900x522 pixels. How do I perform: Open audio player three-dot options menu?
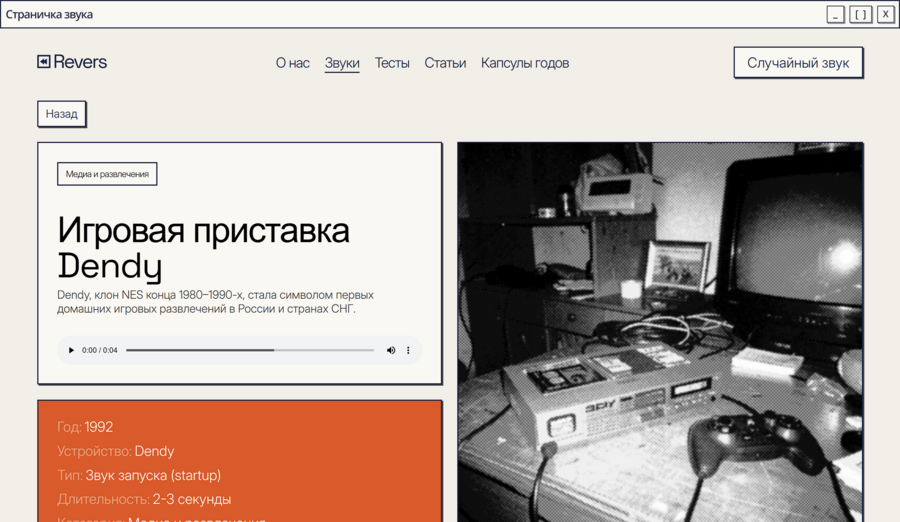(x=408, y=350)
